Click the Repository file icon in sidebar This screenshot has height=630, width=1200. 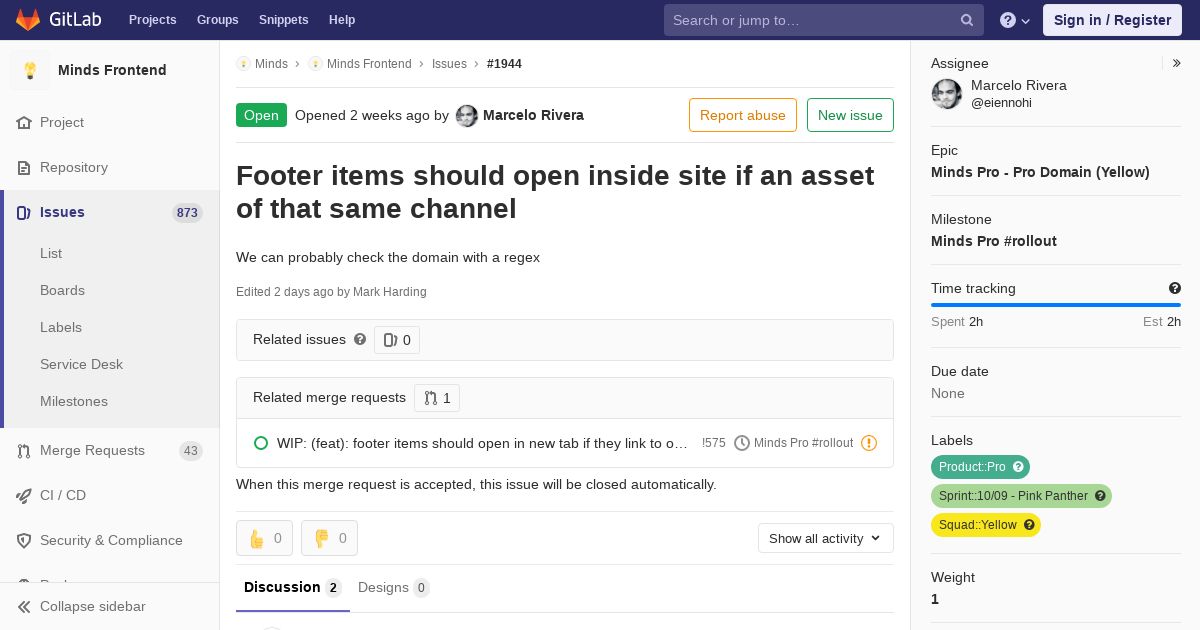coord(24,168)
